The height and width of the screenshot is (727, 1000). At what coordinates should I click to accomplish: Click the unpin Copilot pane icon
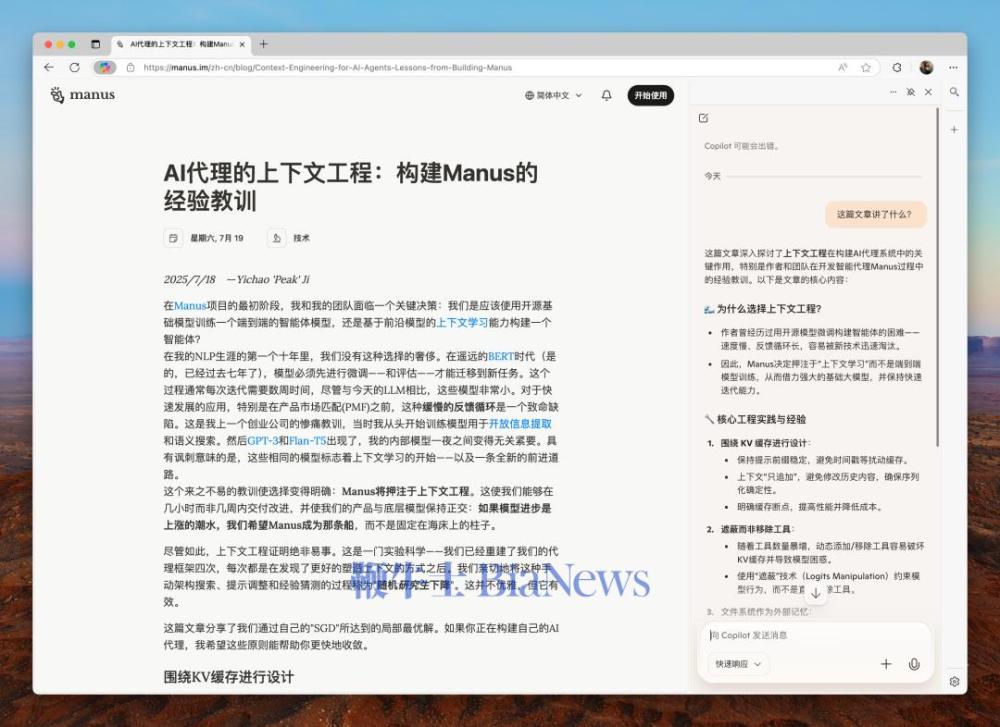[x=911, y=92]
